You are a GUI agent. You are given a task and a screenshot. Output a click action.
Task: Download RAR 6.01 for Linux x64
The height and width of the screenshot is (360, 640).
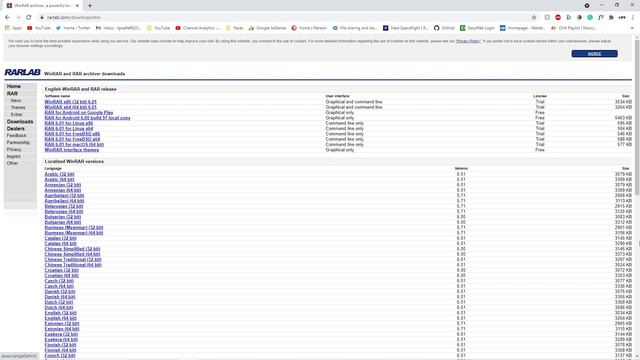coord(69,129)
